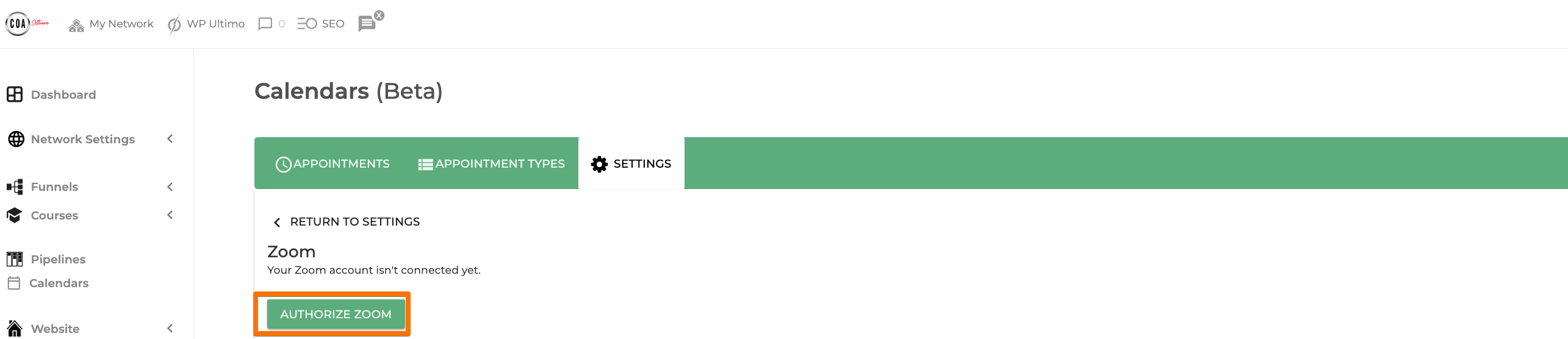
Task: Switch to the Appointment Types tab
Action: pos(491,163)
